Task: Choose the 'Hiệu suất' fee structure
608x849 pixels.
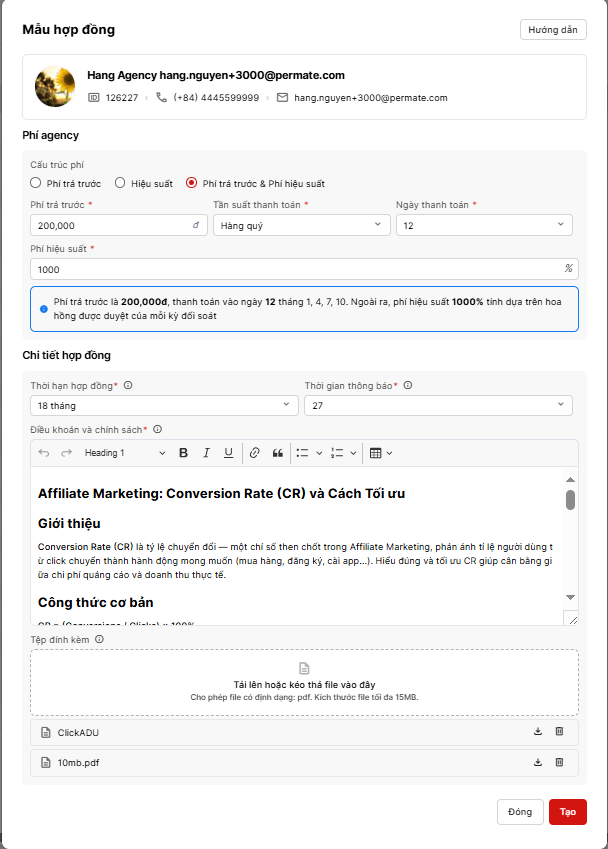Action: point(121,184)
